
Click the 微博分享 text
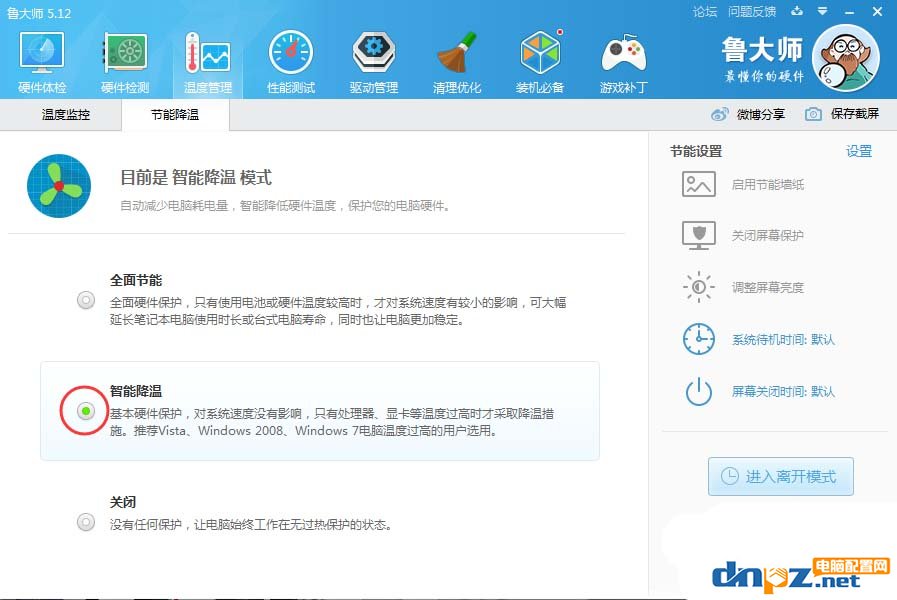(760, 114)
